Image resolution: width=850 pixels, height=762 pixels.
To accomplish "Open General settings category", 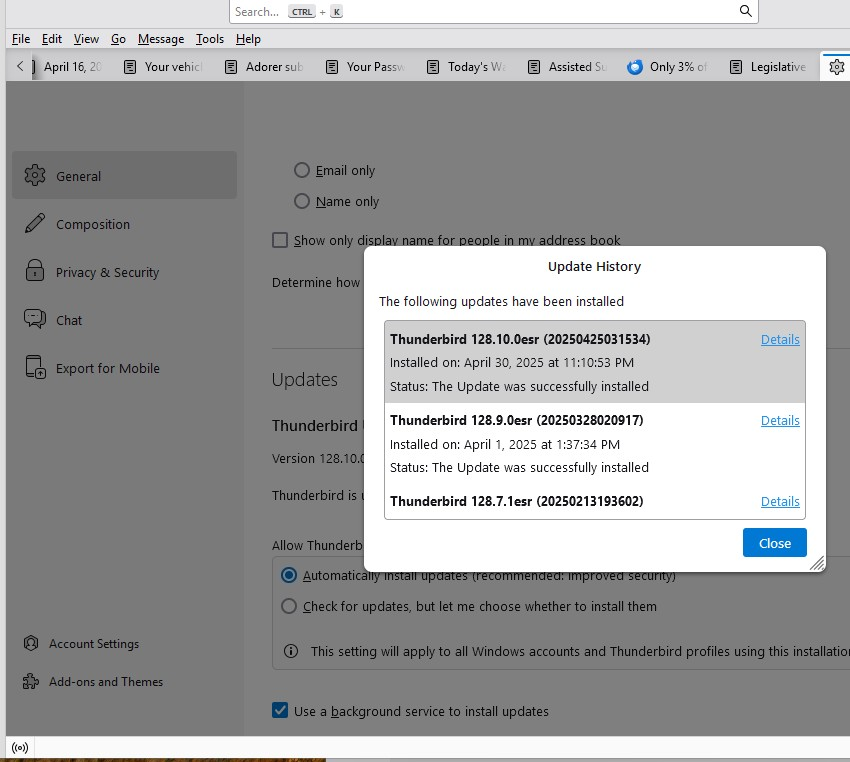I will pos(124,175).
